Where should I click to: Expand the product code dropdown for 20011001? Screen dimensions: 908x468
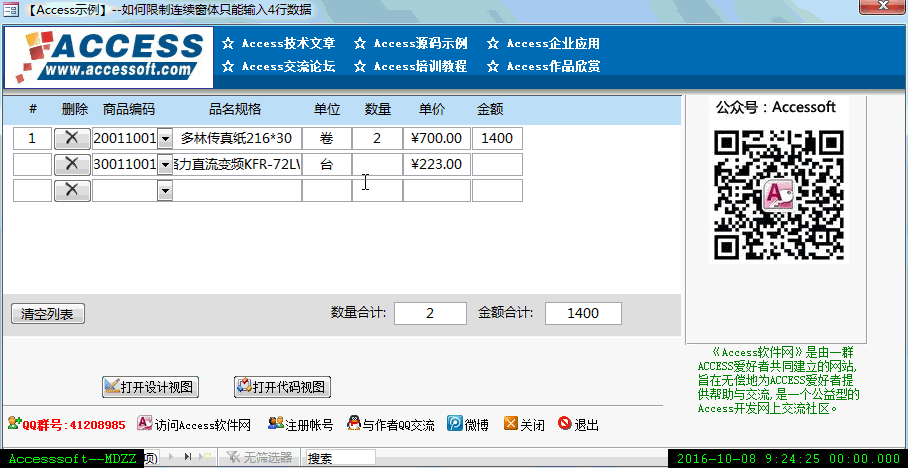(166, 138)
